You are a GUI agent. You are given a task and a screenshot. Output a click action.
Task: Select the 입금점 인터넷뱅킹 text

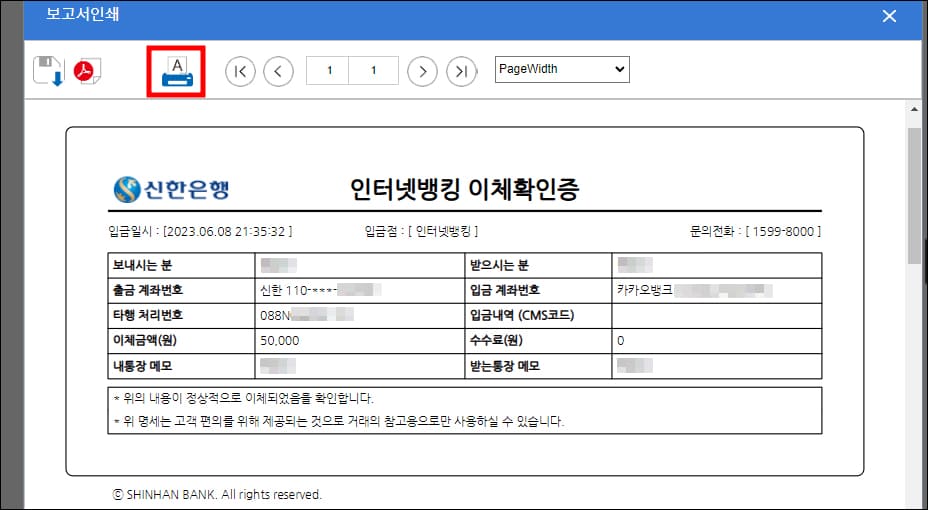421,231
